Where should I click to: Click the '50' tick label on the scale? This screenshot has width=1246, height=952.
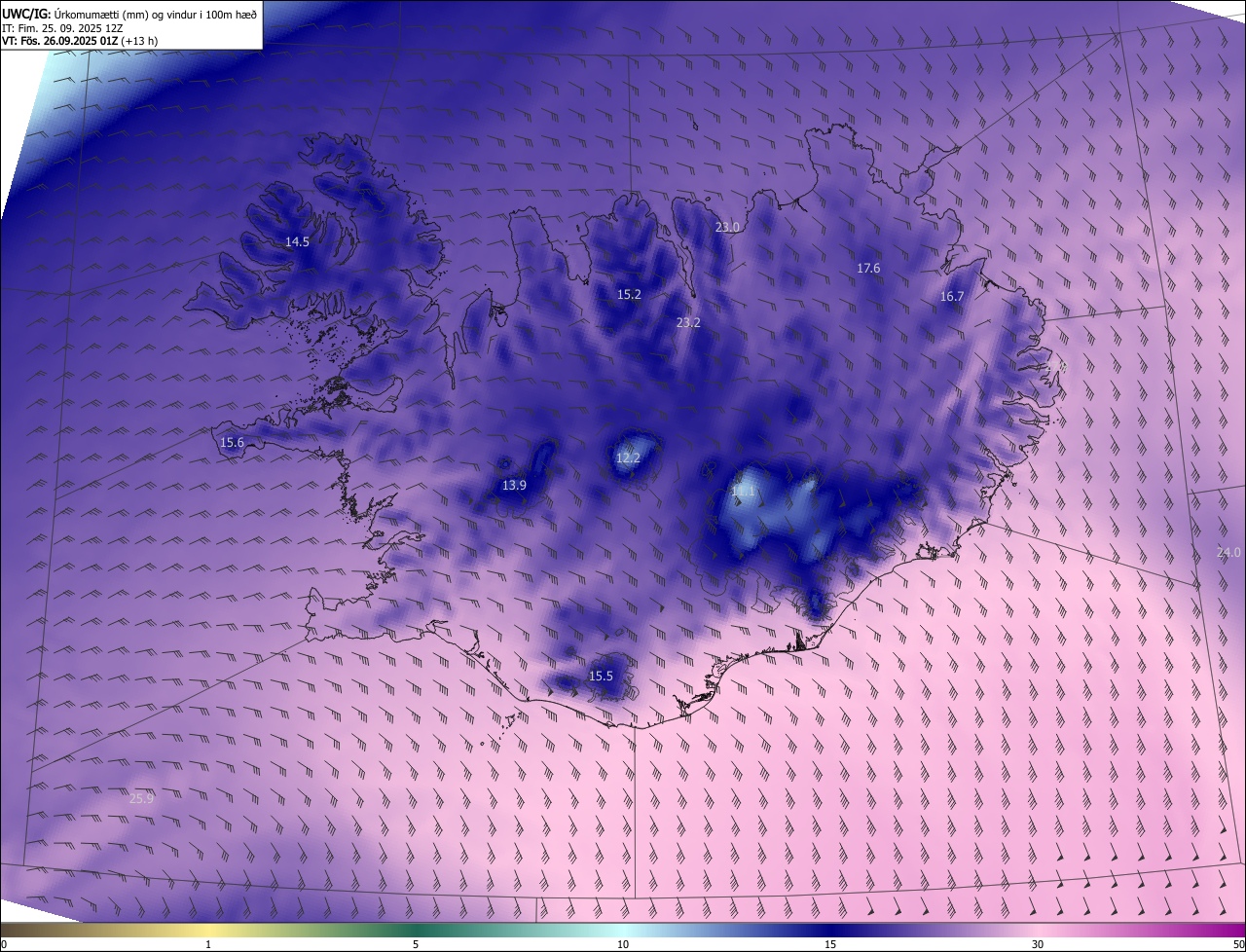(x=1238, y=944)
